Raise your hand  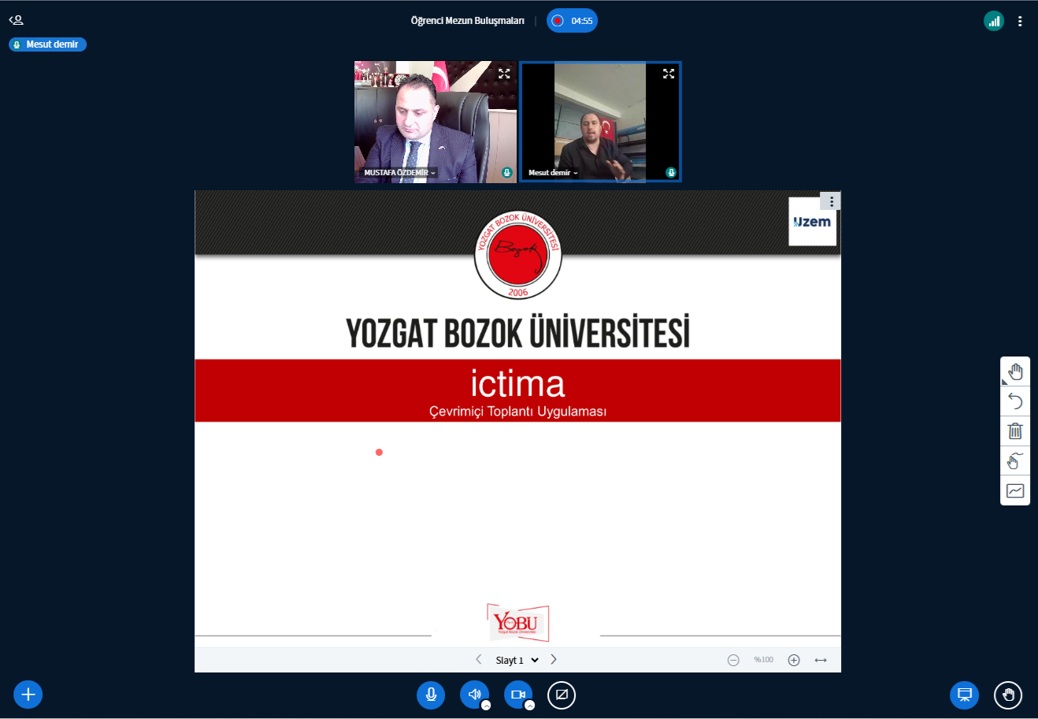(1008, 695)
